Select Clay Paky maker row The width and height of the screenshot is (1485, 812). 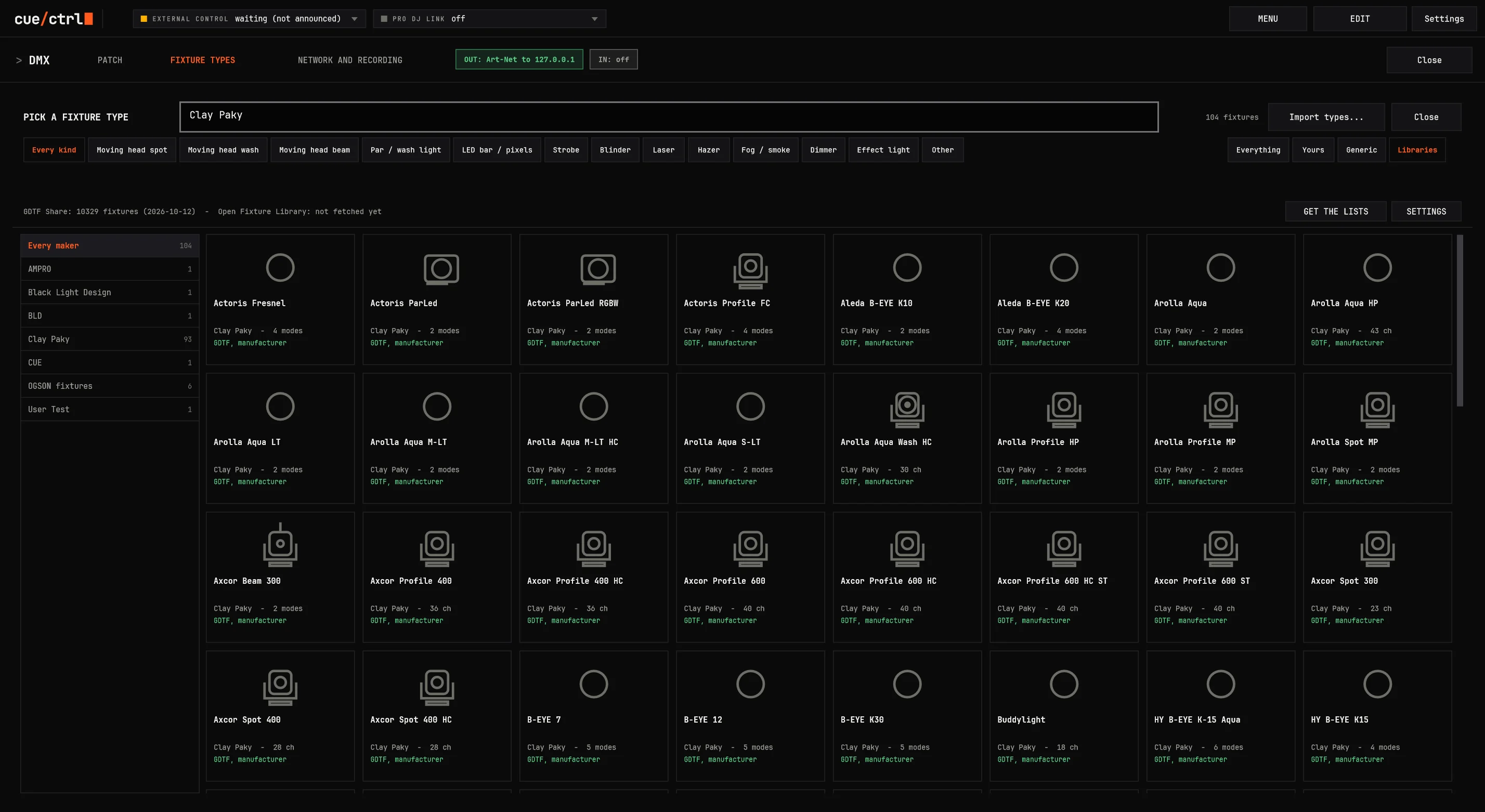110,339
